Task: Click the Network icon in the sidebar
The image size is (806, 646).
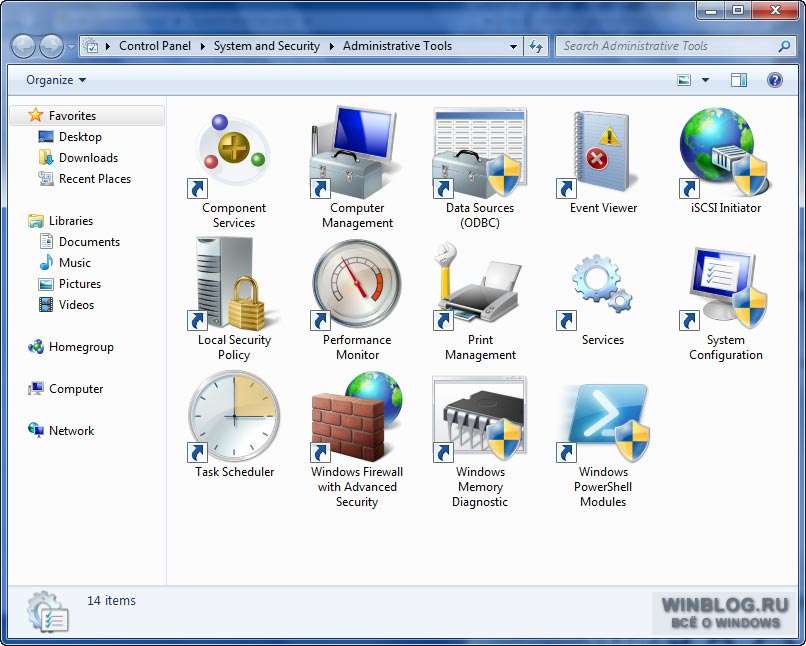Action: pyautogui.click(x=36, y=430)
